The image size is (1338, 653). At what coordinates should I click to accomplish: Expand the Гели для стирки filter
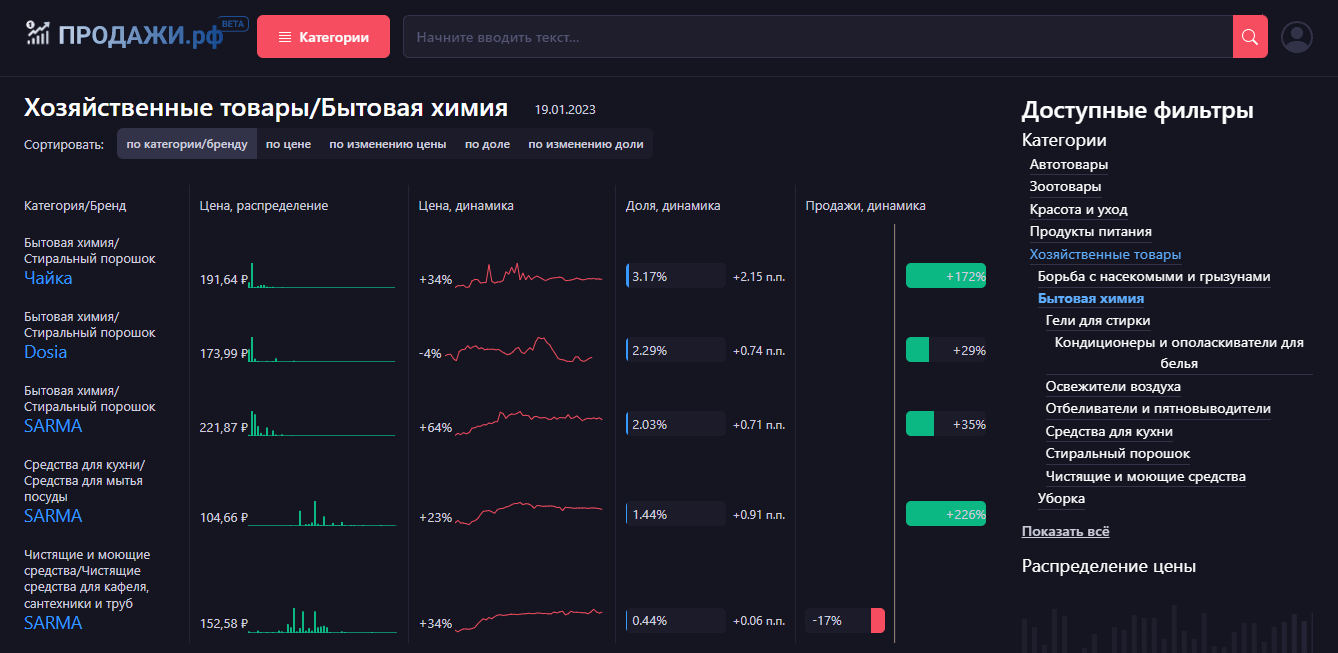pos(1097,321)
